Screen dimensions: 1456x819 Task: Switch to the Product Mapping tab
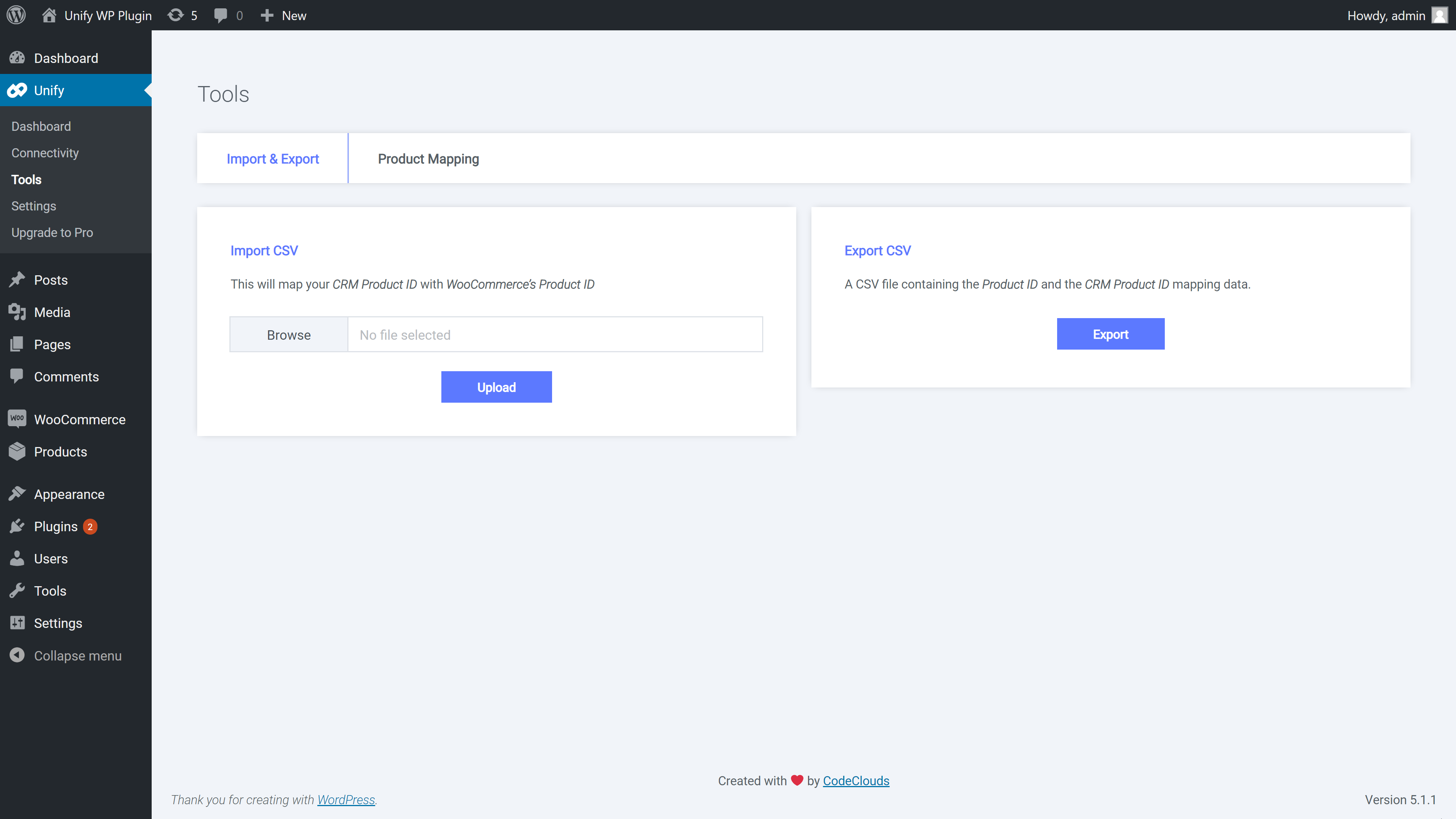(x=428, y=159)
